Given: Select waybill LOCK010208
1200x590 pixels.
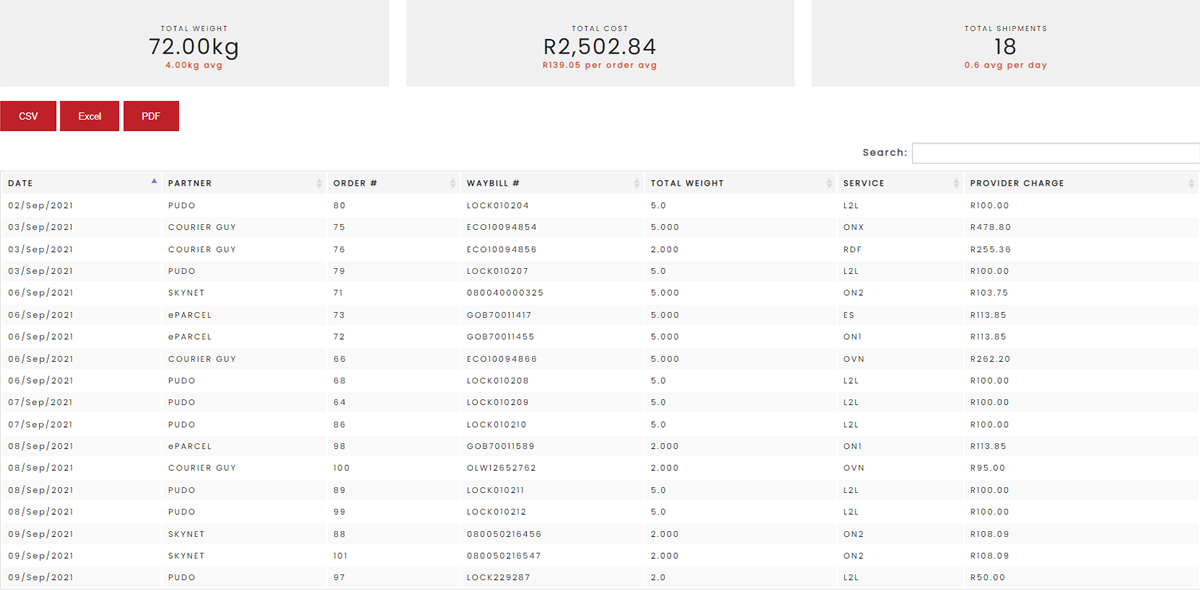Looking at the screenshot, I should pos(498,381).
